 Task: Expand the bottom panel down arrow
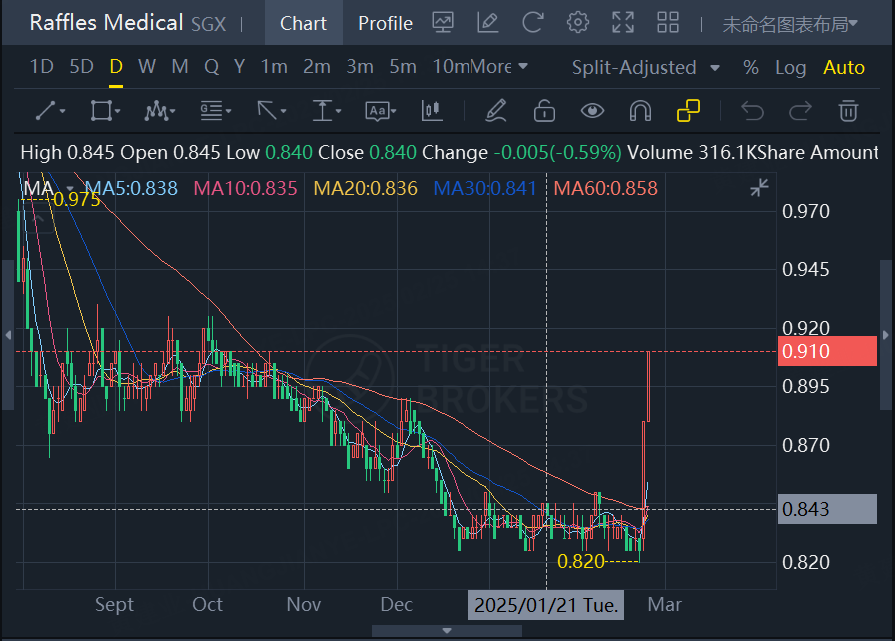(447, 631)
